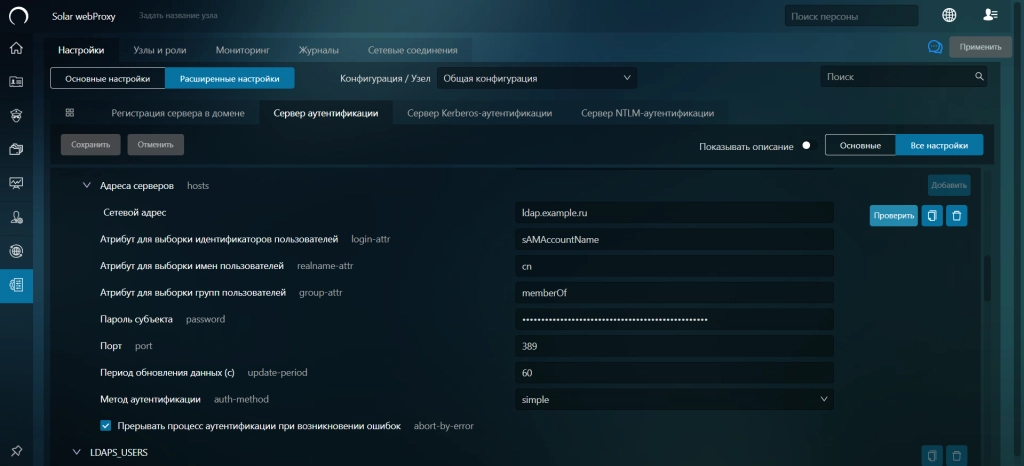This screenshot has height=466, width=1024.
Task: Click the copy icon for LDAPS_USERS
Action: (932, 456)
